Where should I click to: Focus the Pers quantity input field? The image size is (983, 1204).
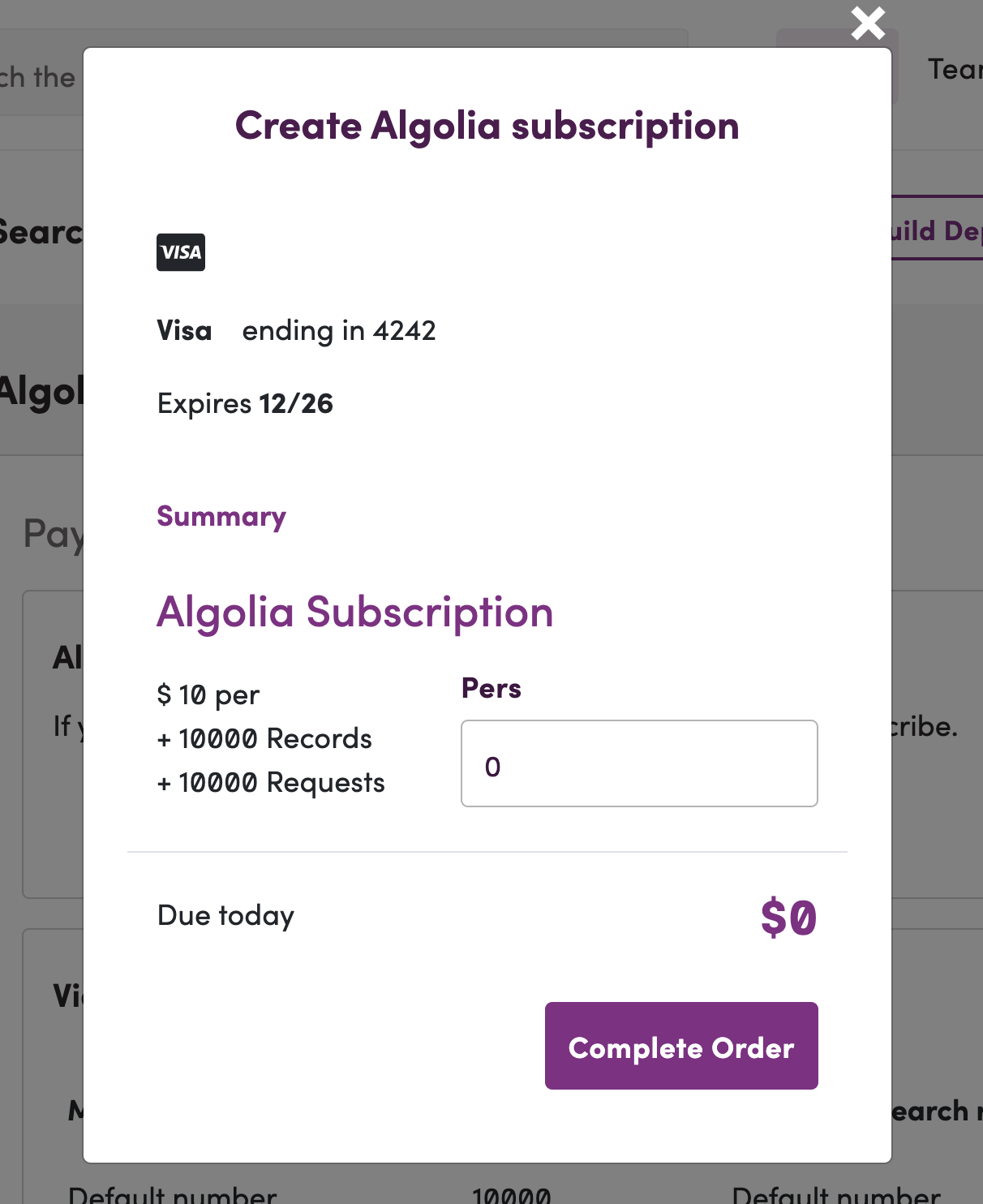(639, 763)
